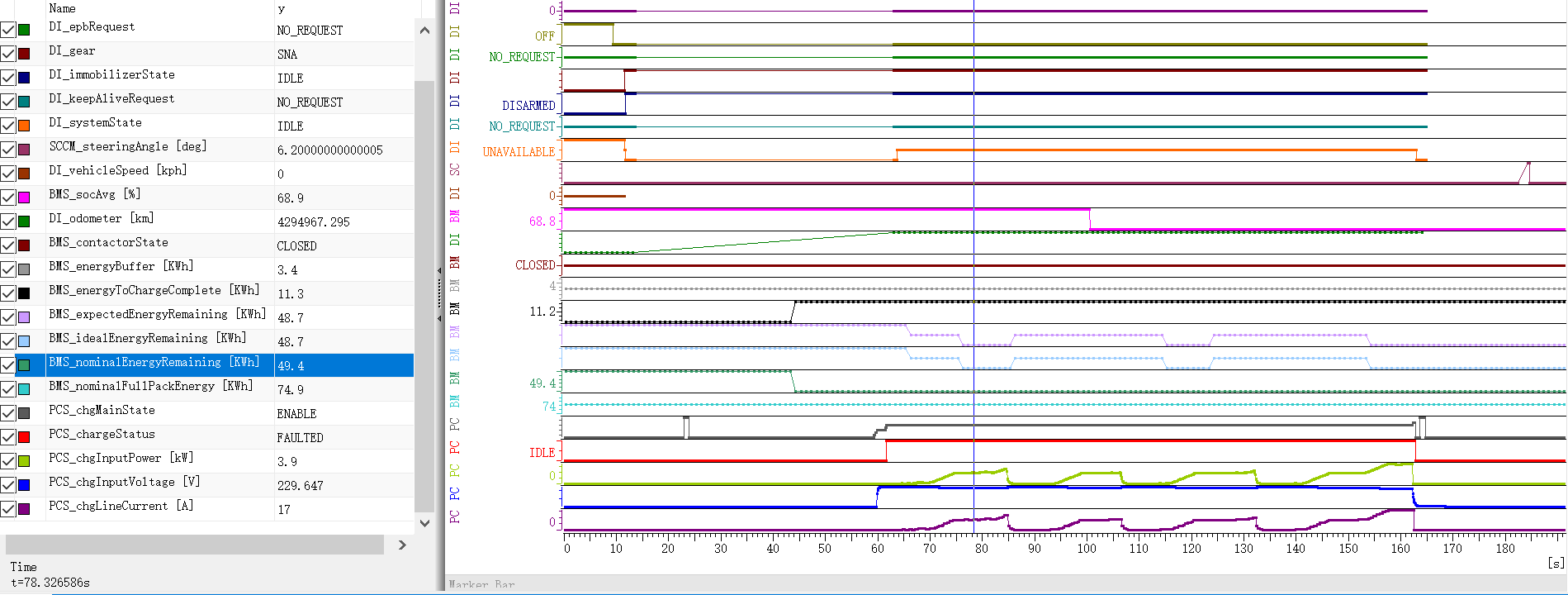The image size is (1568, 595).
Task: Select the PCS_chargeStatus signal name
Action: pos(102,435)
